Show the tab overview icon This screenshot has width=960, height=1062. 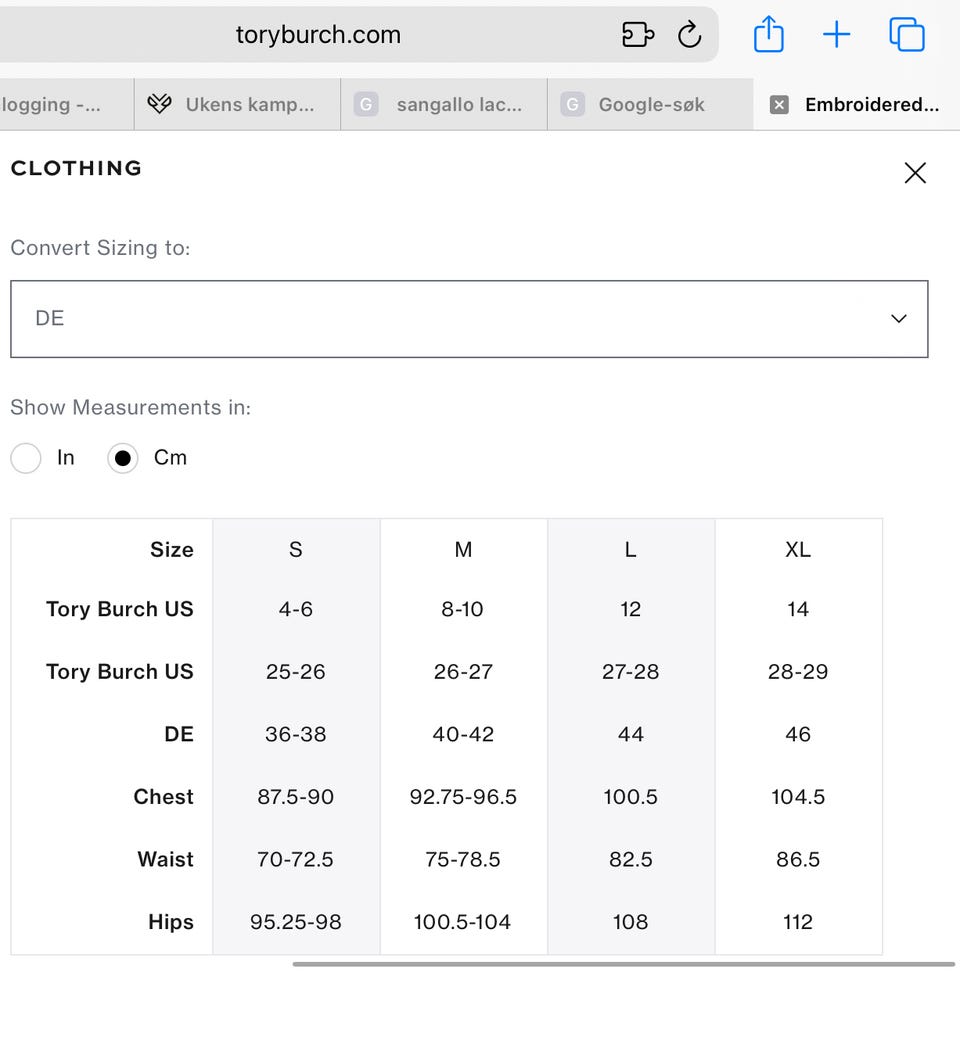pyautogui.click(x=906, y=35)
